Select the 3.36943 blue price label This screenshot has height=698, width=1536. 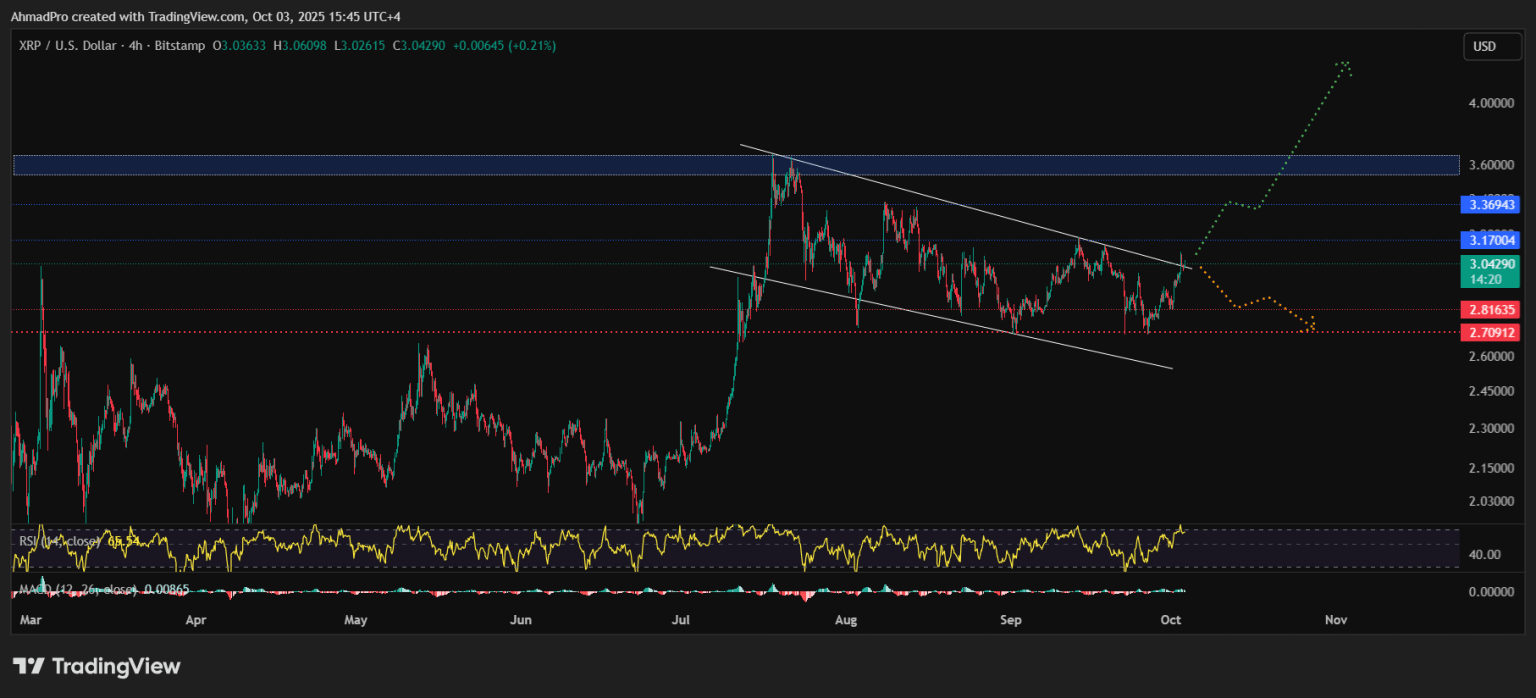point(1489,204)
